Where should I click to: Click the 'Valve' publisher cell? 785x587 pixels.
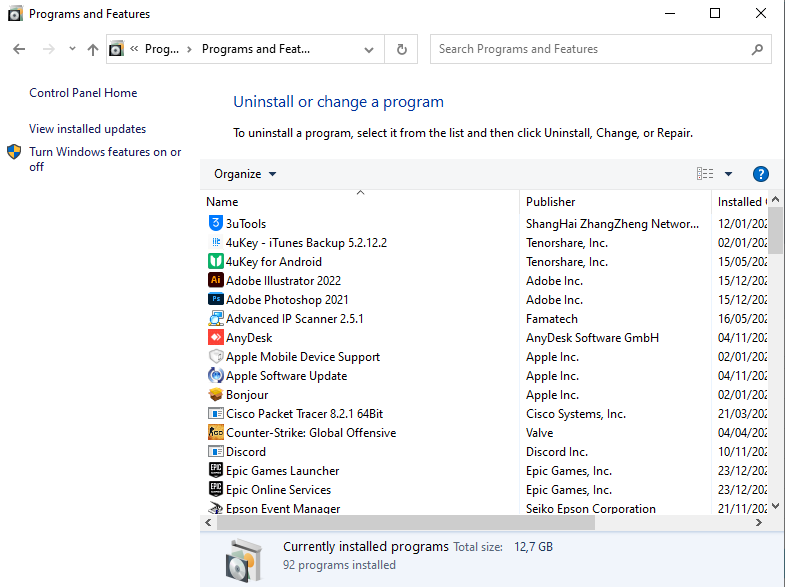pos(539,433)
